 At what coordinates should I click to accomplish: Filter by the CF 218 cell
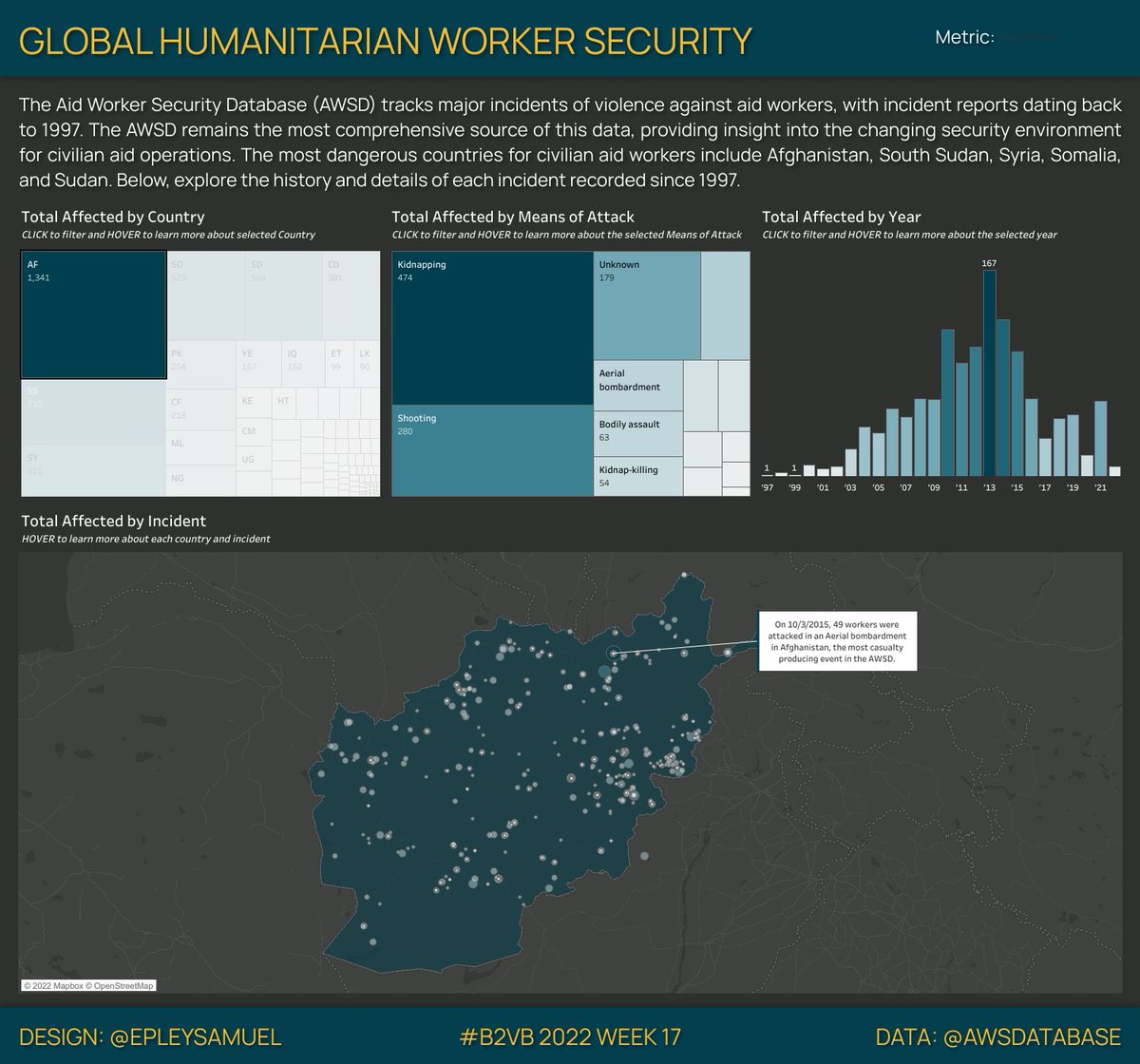pyautogui.click(x=201, y=409)
